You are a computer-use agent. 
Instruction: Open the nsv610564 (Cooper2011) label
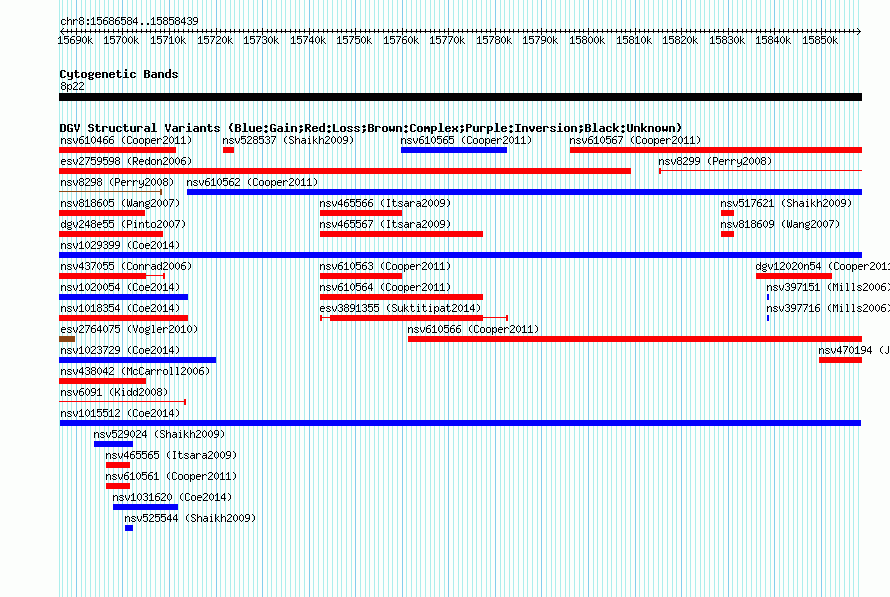[x=385, y=287]
